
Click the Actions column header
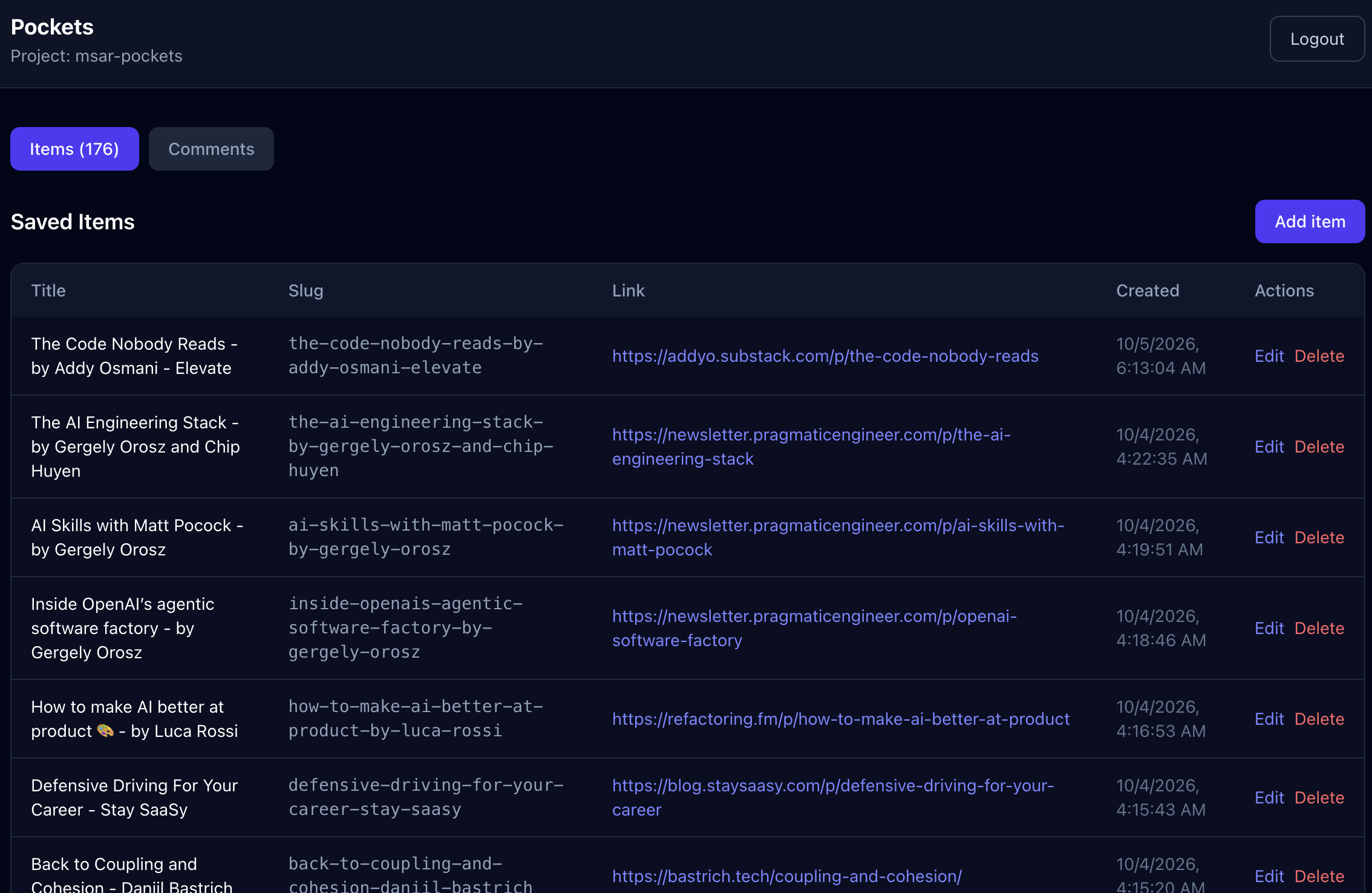point(1284,290)
